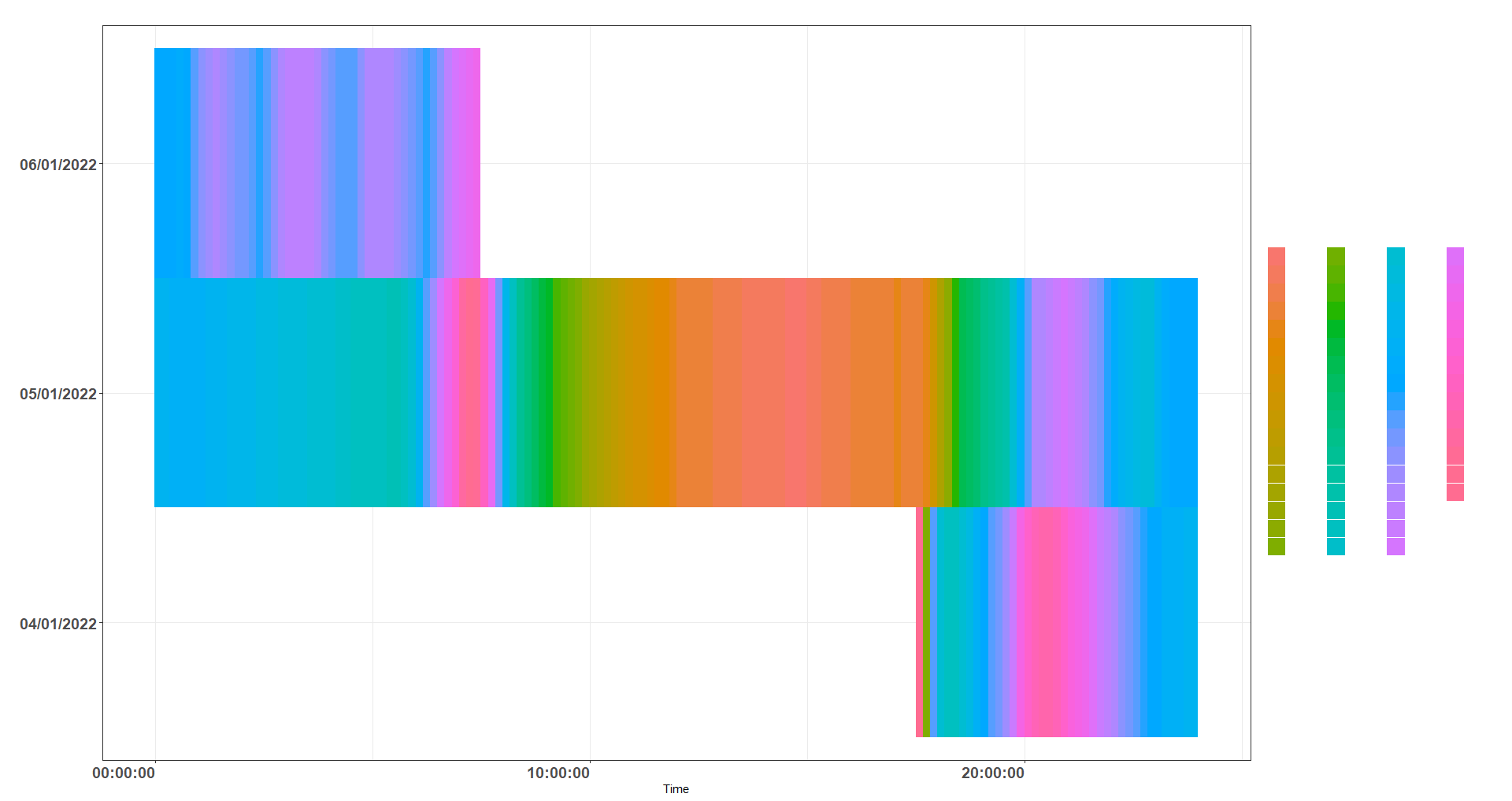Select the 04/01/2022 axis label
Screen dimensions: 1512x801
point(59,622)
